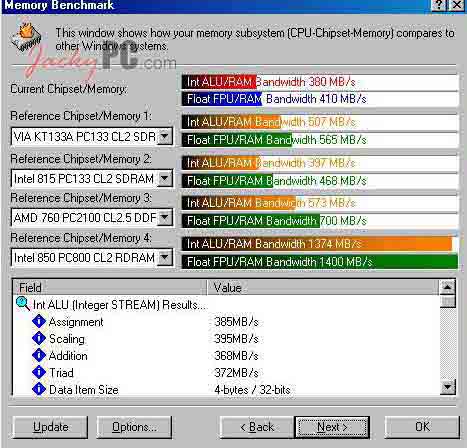
Task: Expand the Intel 850 PC800 RDRAM dropdown
Action: [x=165, y=257]
